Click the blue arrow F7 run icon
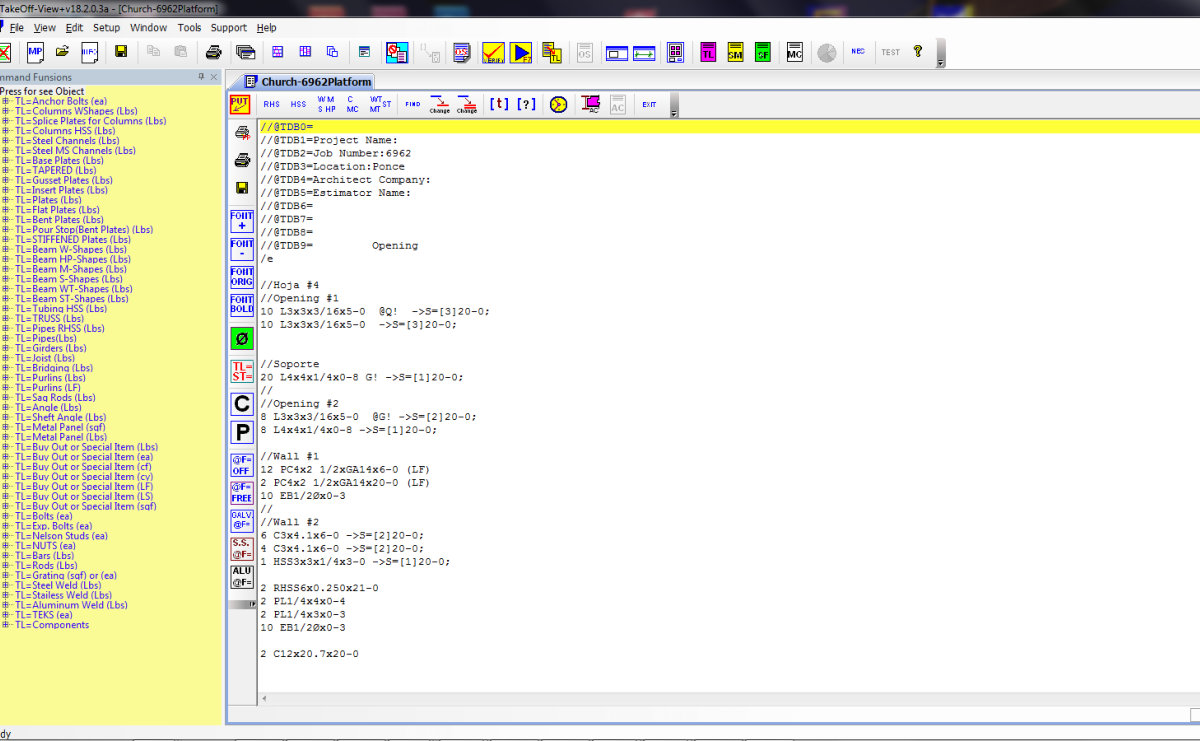The width and height of the screenshot is (1200, 741). (x=521, y=52)
